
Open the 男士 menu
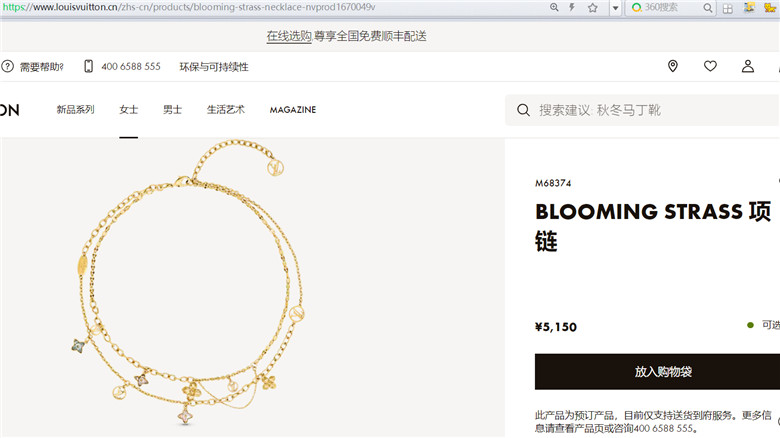point(172,110)
